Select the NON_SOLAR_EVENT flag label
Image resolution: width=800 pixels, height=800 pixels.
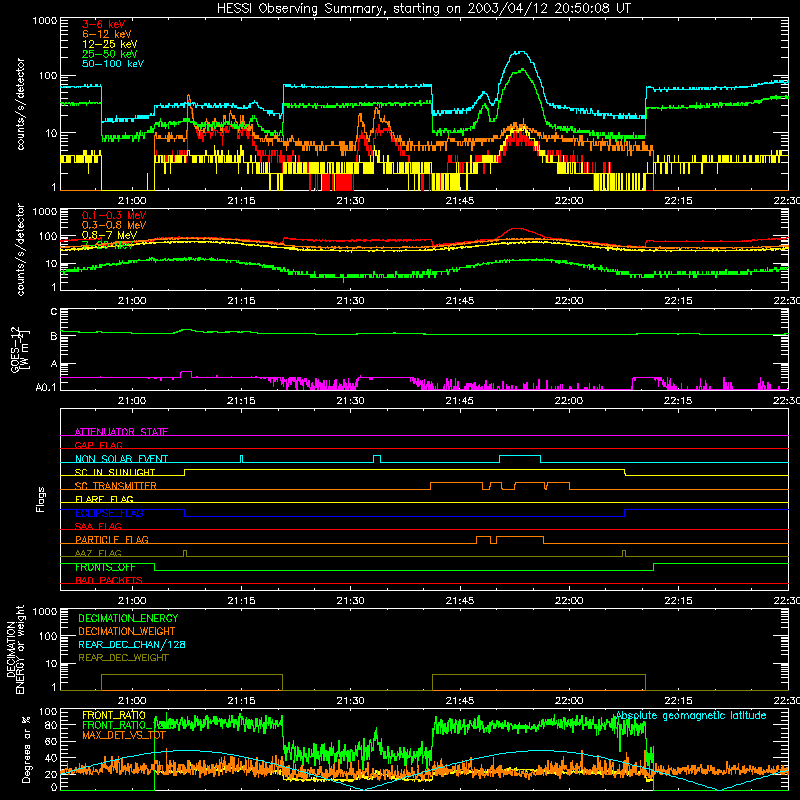tap(121, 459)
